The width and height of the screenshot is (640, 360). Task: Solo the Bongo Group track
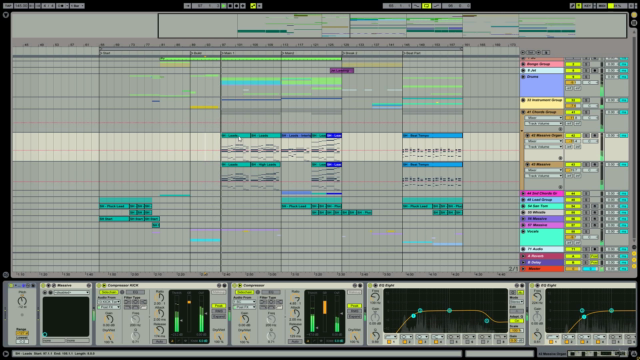(x=587, y=64)
